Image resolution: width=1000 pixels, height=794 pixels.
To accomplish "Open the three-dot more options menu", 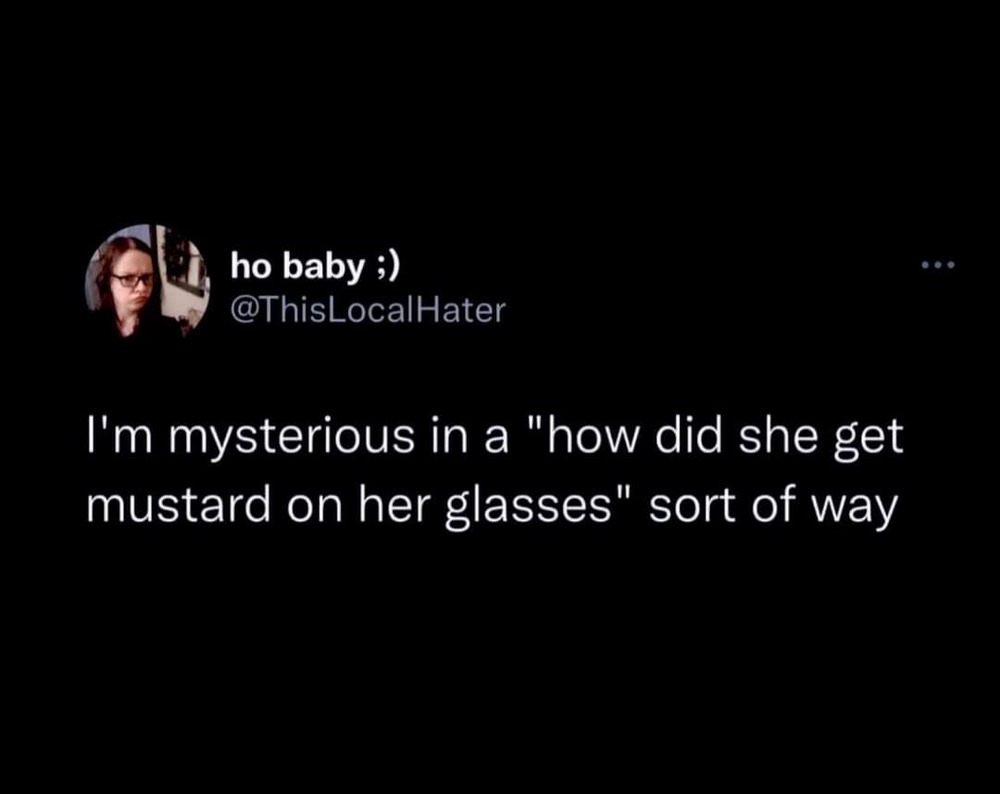I will point(940,266).
